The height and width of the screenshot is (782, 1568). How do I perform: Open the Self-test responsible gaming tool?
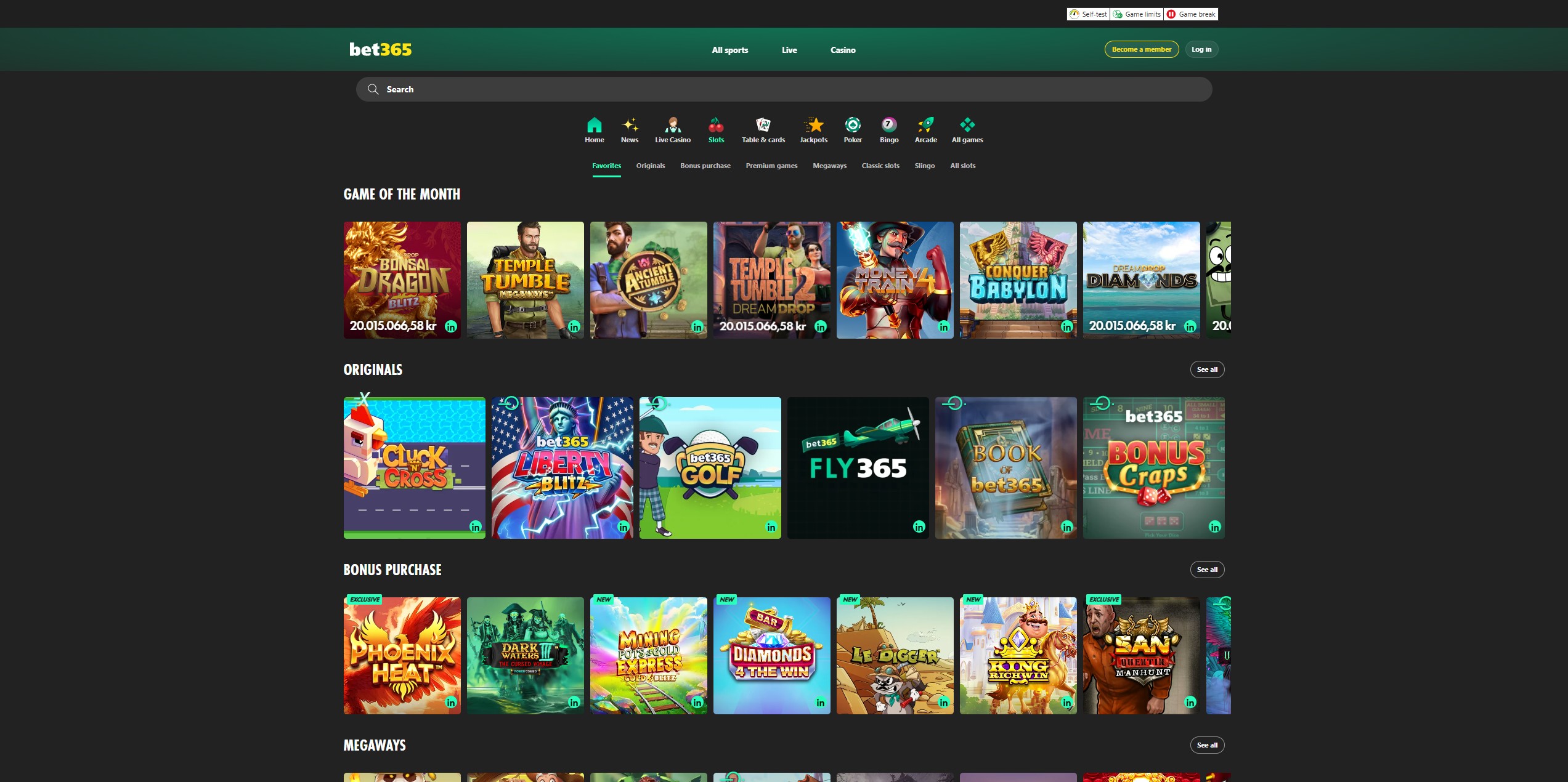coord(1088,14)
